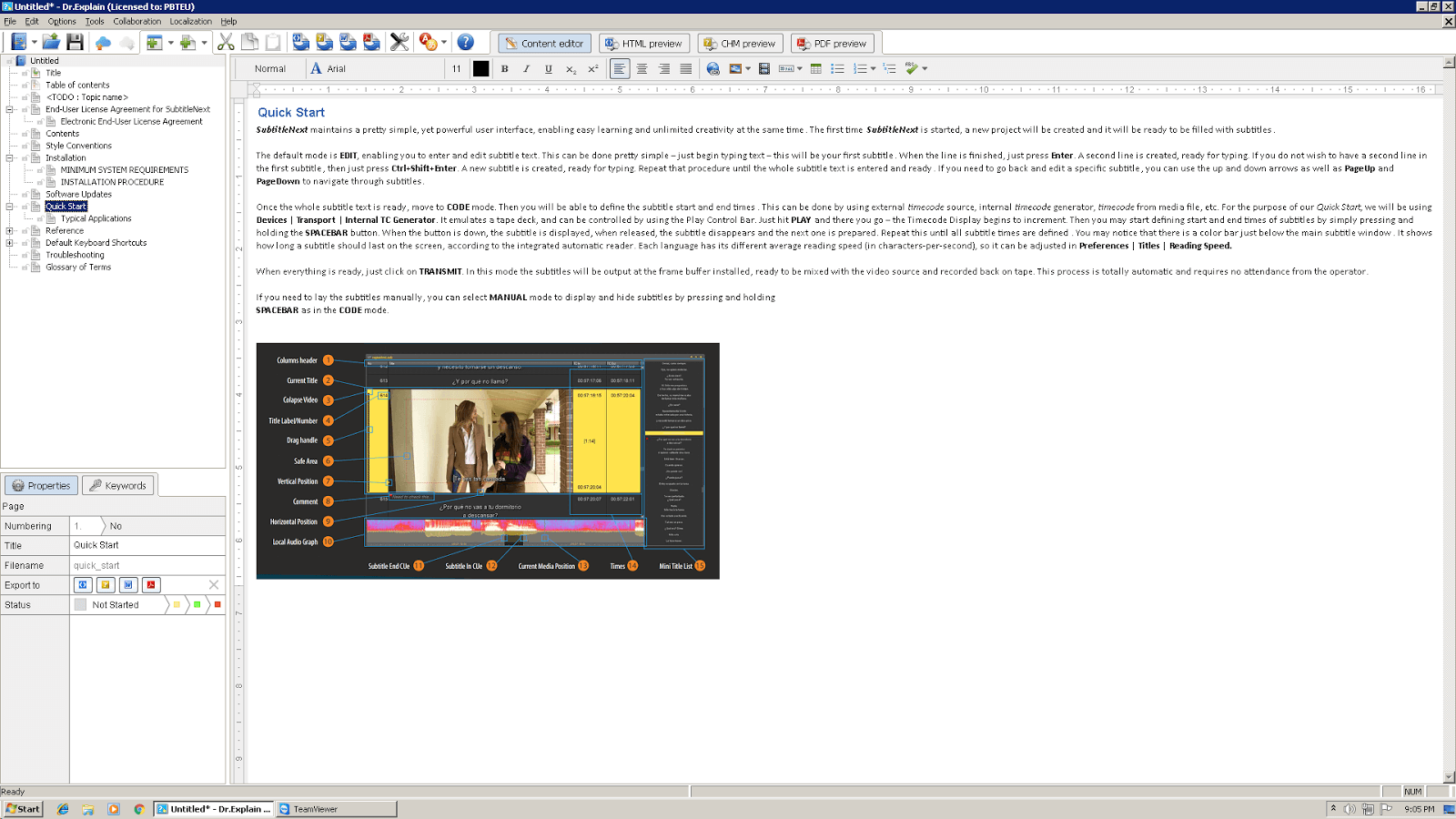Select Troubleshooting topic in tree

(75, 255)
